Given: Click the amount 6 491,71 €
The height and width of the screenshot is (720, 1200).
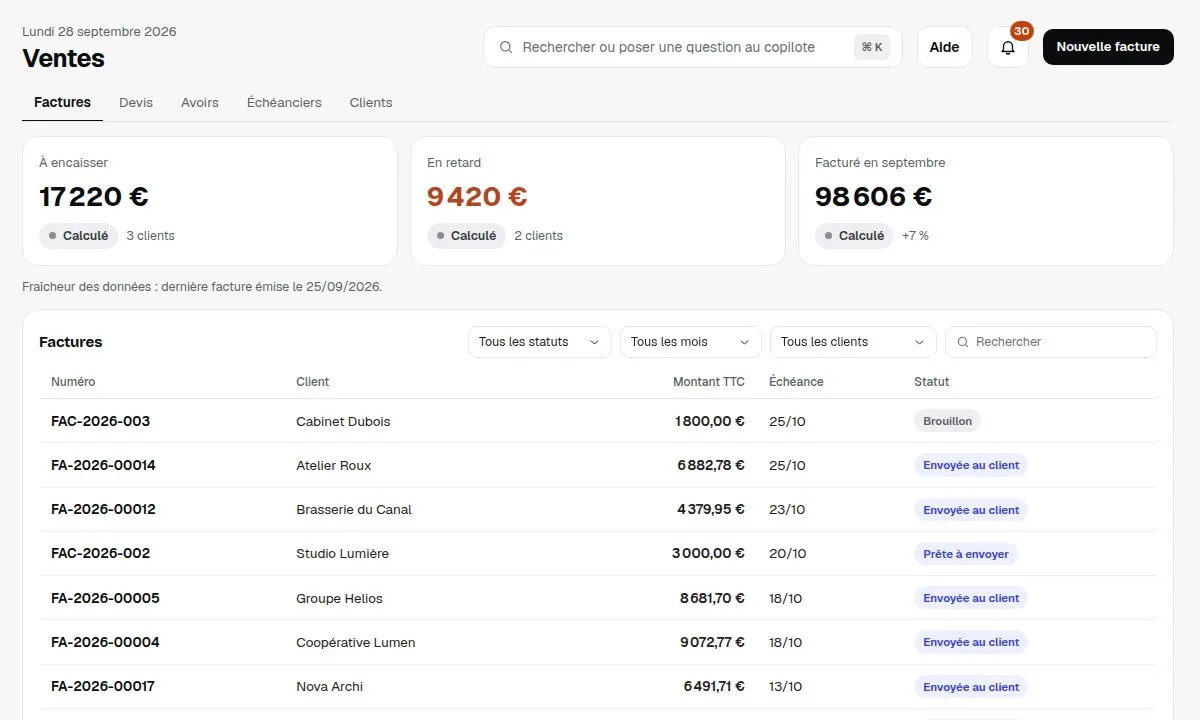Looking at the screenshot, I should 714,687.
